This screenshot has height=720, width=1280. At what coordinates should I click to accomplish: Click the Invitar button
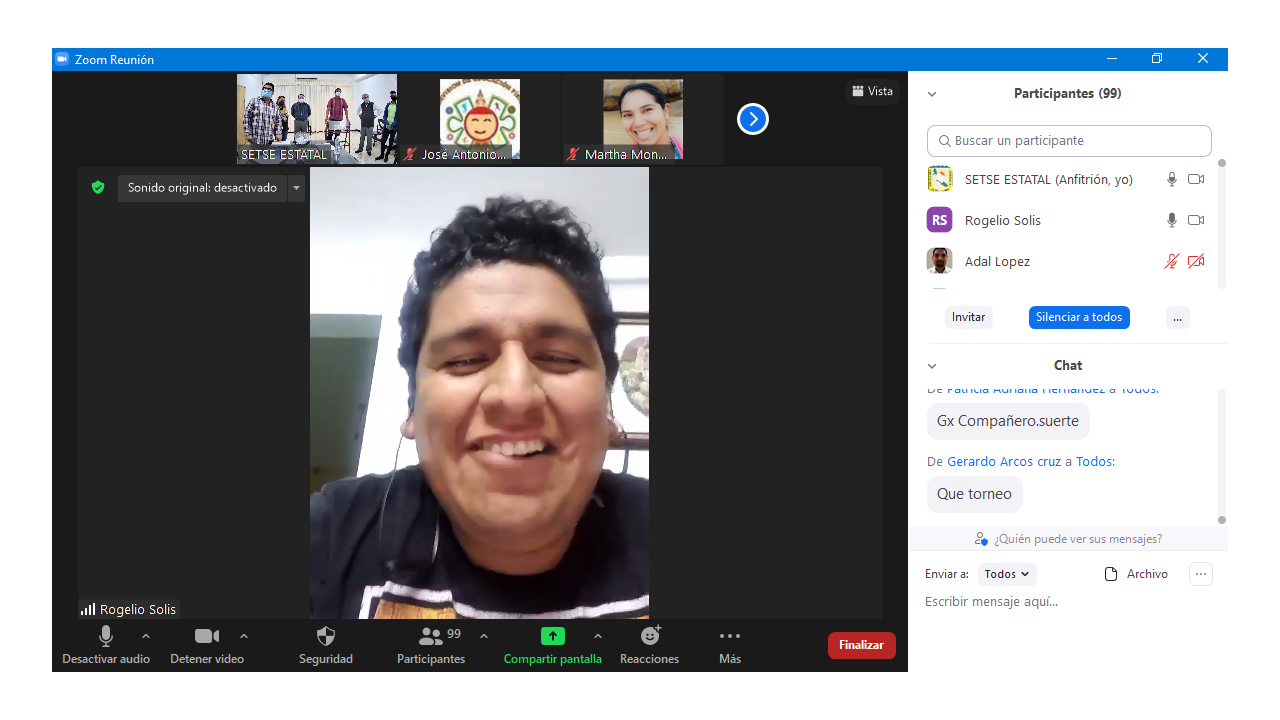(968, 317)
